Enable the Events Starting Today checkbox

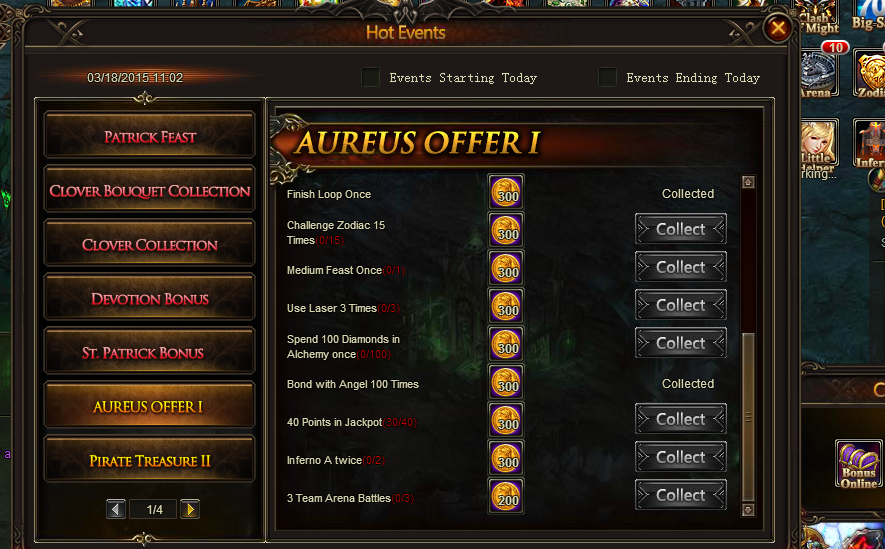(x=371, y=77)
